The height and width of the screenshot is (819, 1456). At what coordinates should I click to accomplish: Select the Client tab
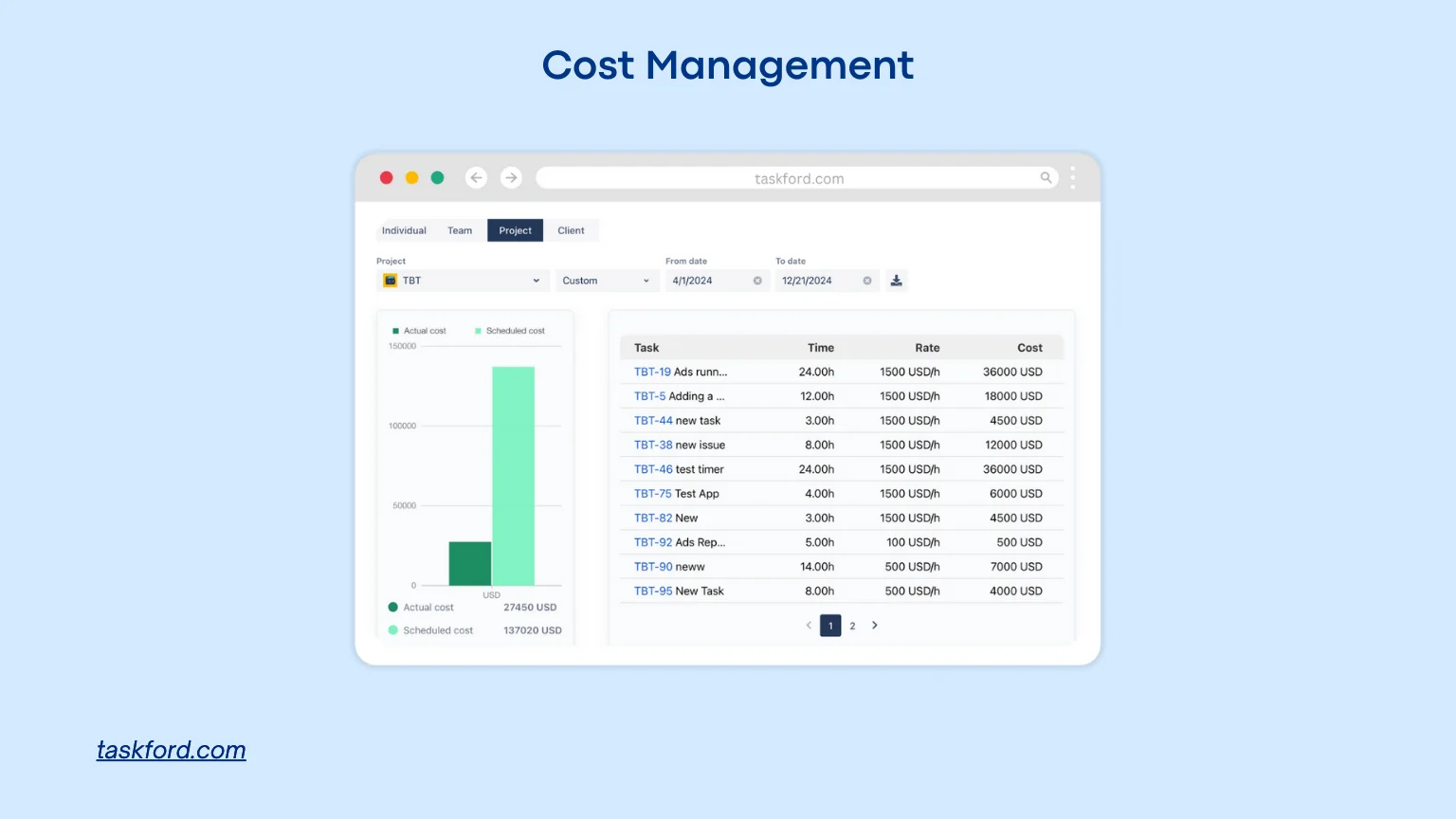tap(571, 230)
